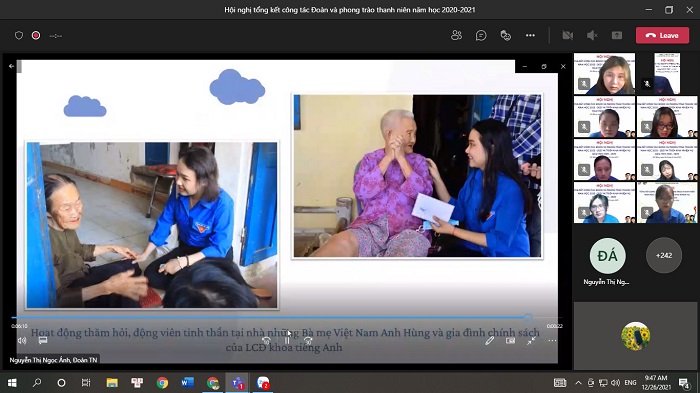Skip back 10 seconds in video

tap(266, 341)
